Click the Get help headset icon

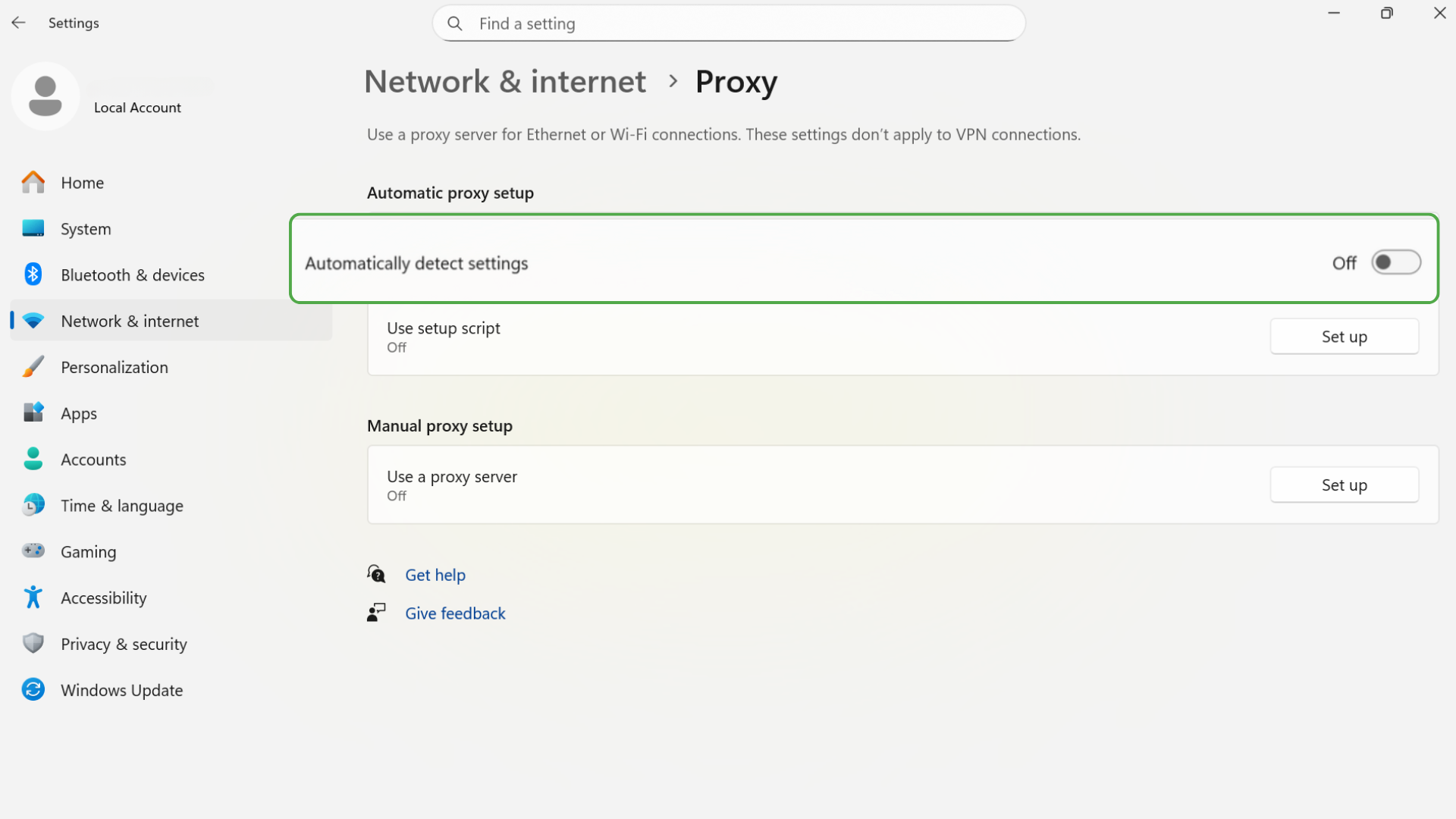[376, 574]
